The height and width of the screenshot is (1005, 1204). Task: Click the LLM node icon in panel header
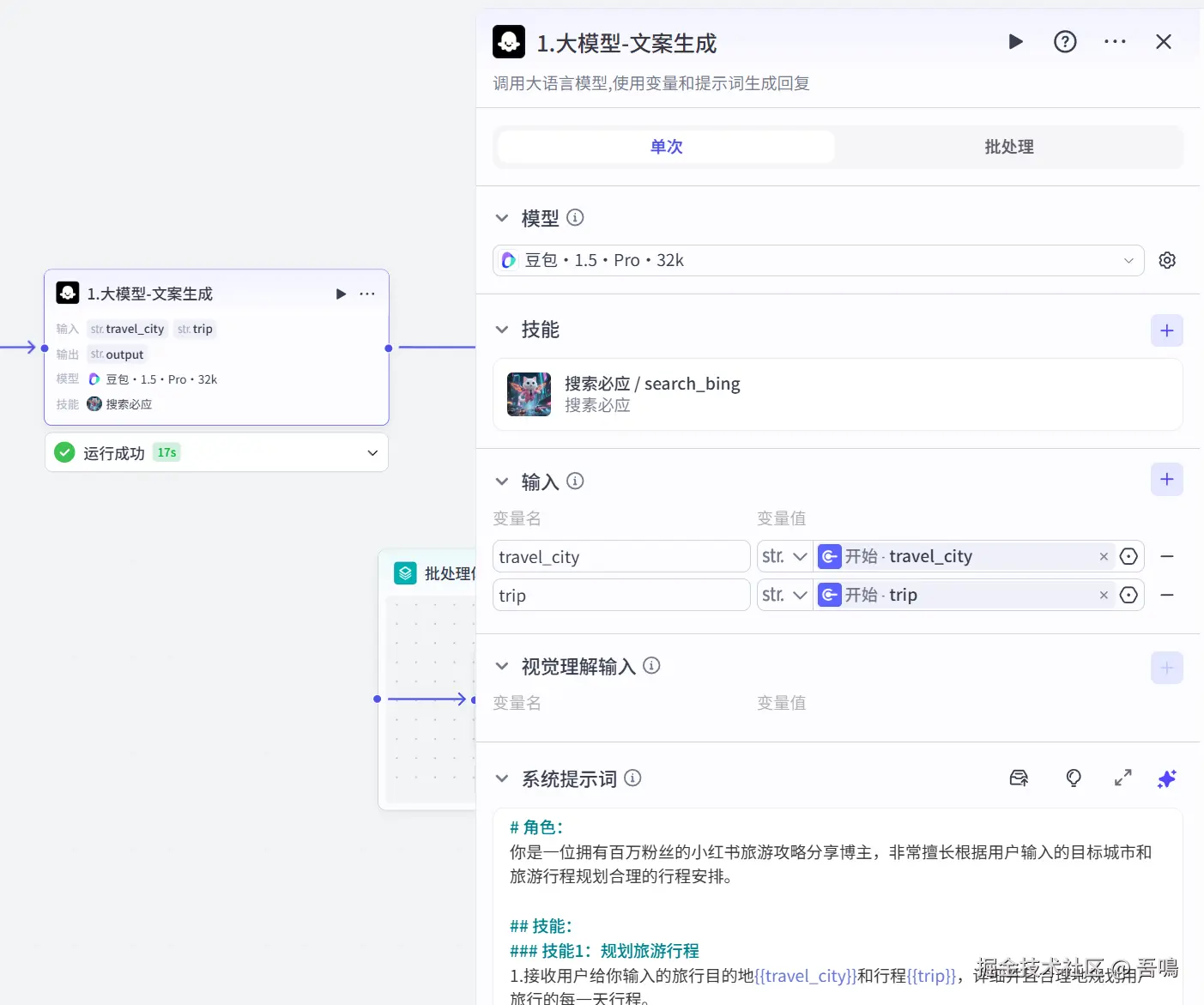[x=509, y=42]
